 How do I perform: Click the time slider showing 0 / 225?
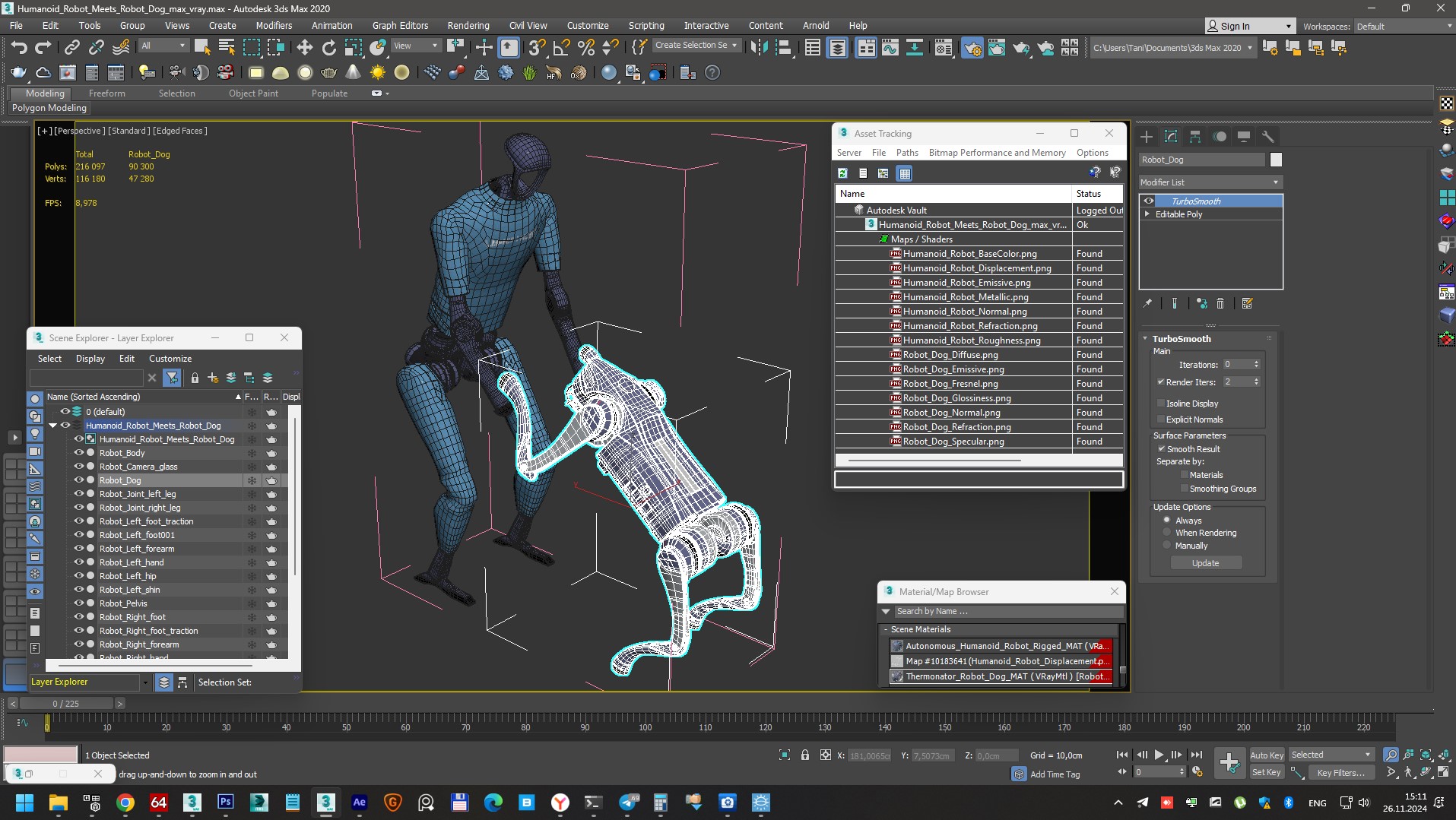66,704
